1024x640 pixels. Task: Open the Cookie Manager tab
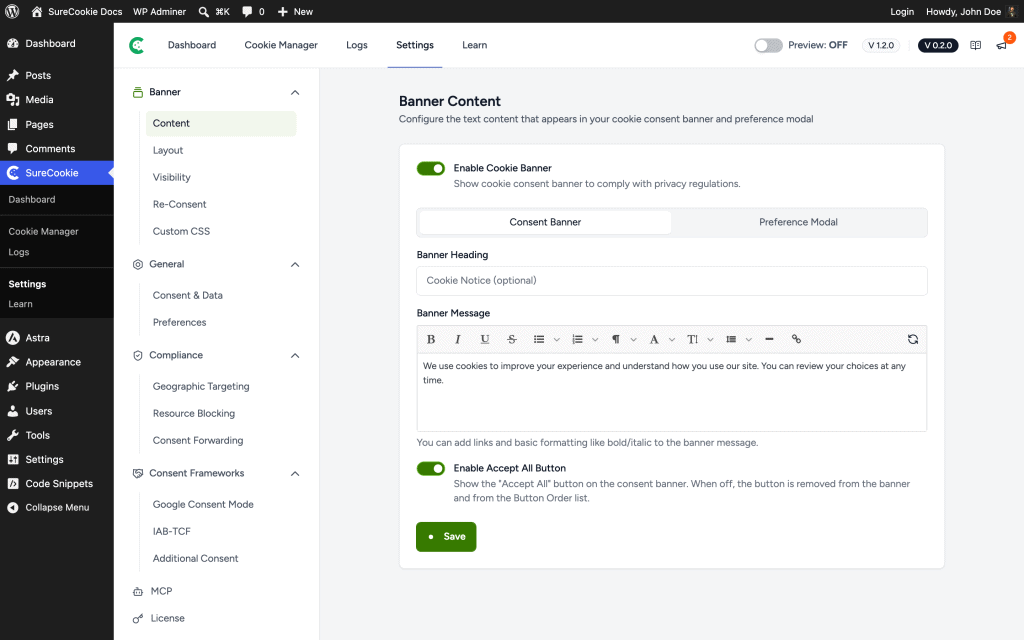[x=281, y=45]
